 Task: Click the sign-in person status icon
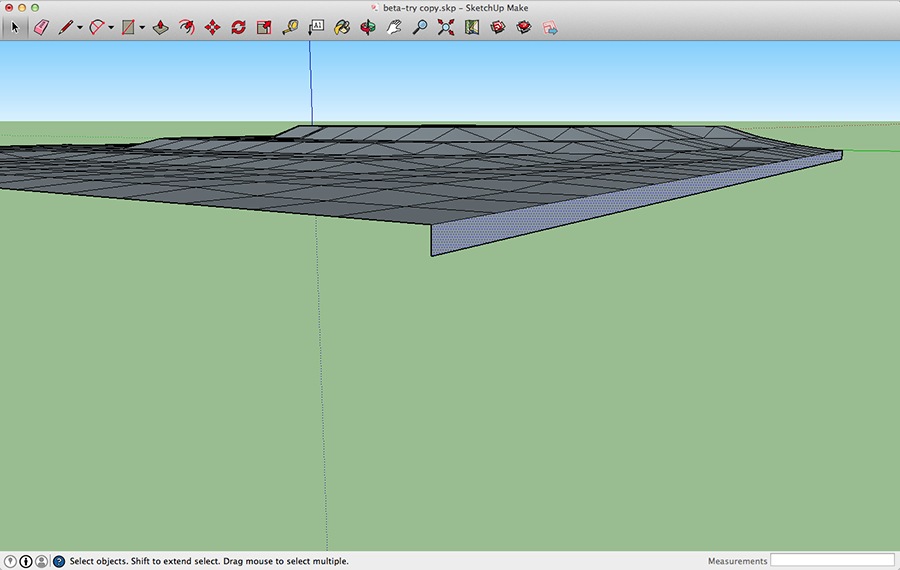point(41,561)
